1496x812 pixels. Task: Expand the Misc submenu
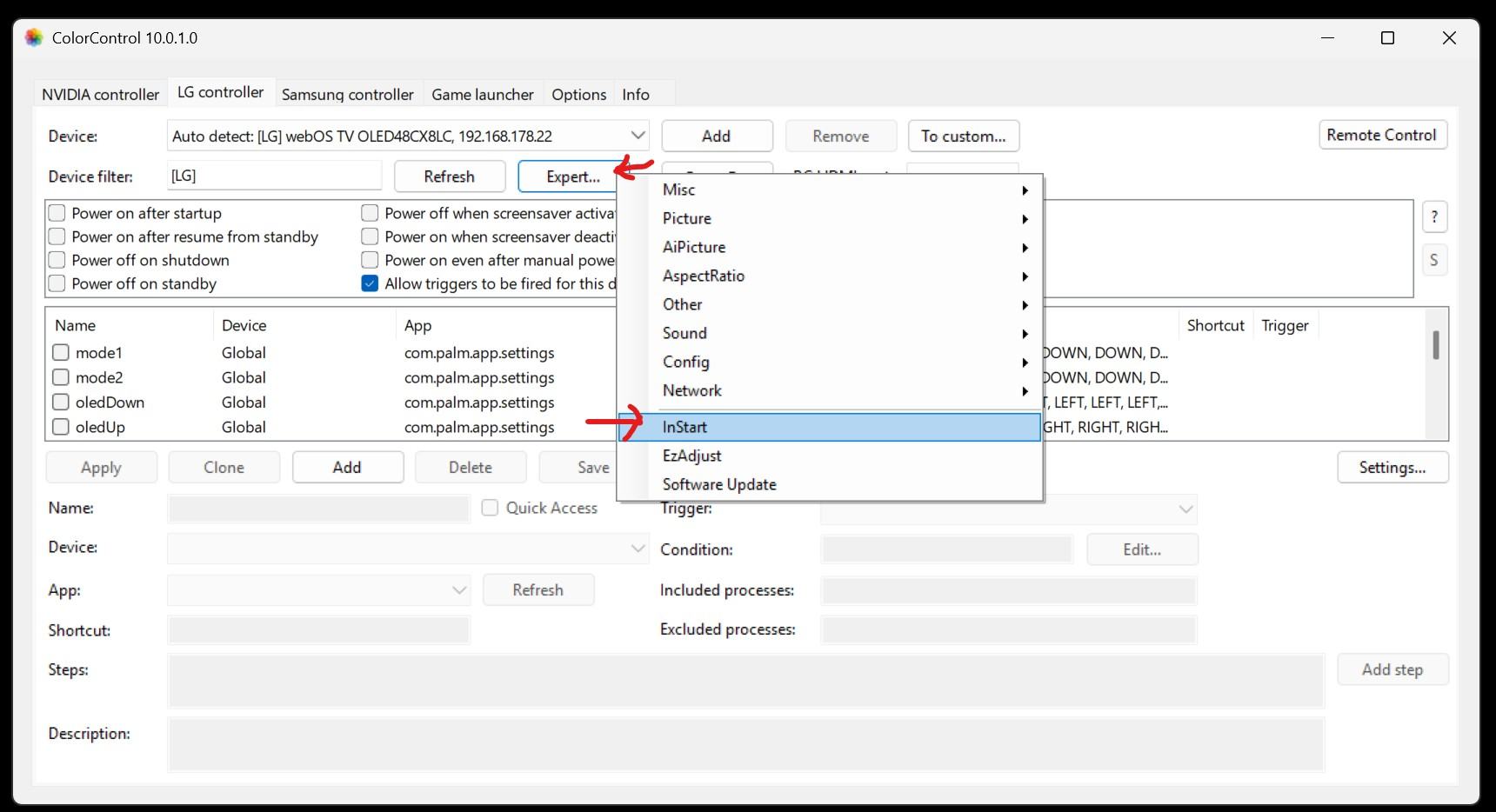point(830,190)
